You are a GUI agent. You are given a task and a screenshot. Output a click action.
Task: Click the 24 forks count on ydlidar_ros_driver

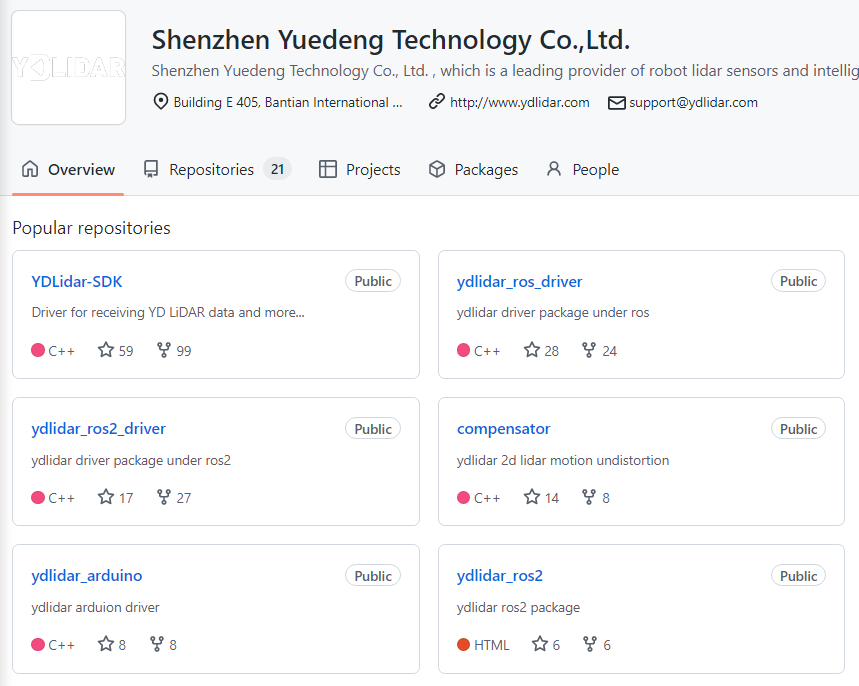(x=610, y=351)
